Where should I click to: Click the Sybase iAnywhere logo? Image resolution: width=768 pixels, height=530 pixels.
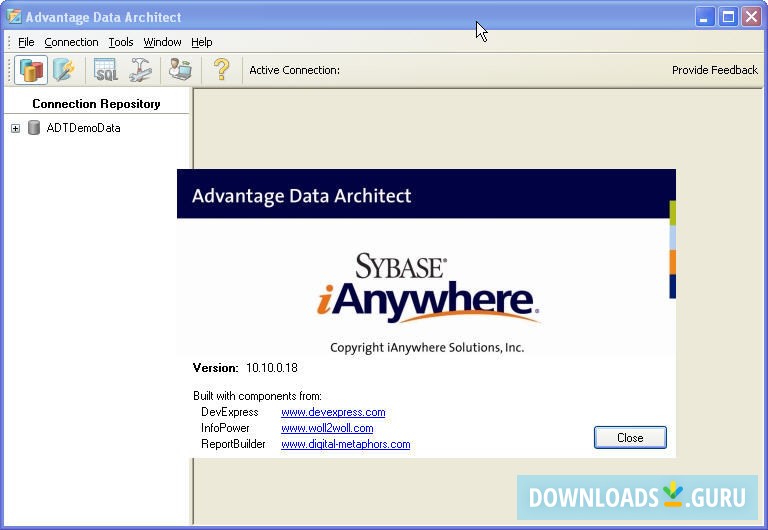click(428, 288)
